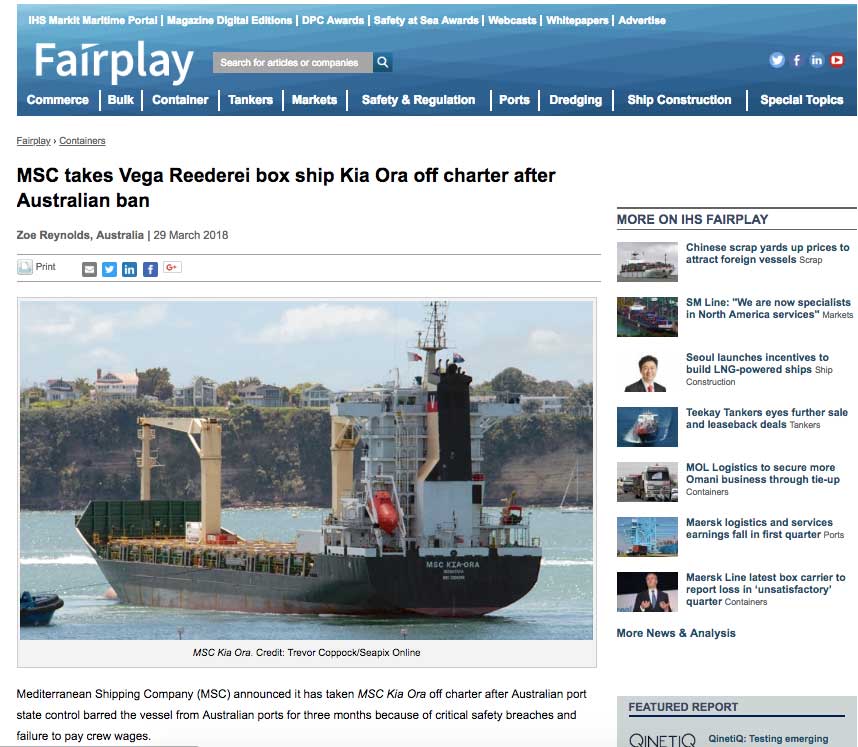Go to Safety & Regulation section
This screenshot has height=747, width=858.
pyautogui.click(x=418, y=100)
